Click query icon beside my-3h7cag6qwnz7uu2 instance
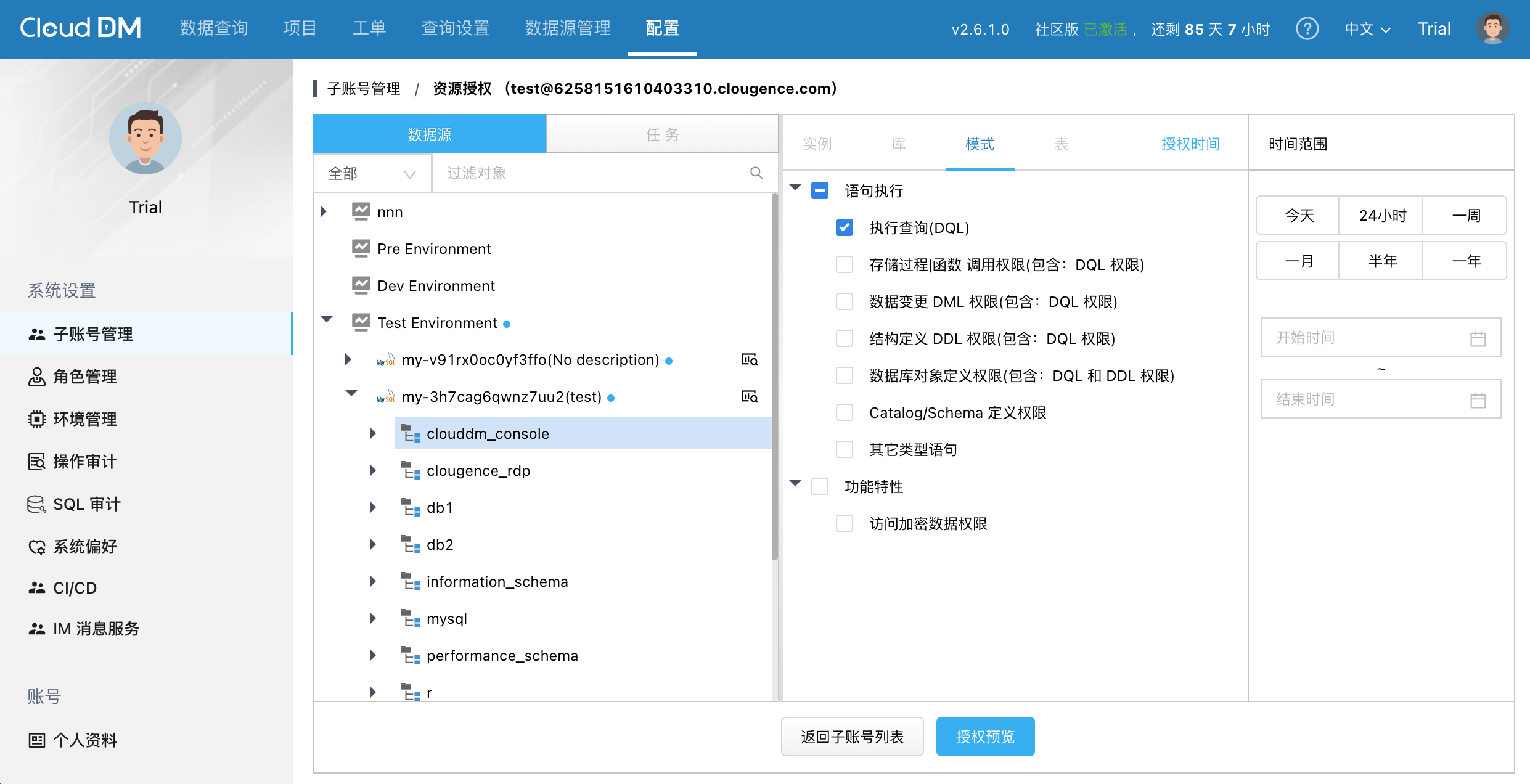Viewport: 1530px width, 784px height. pos(749,396)
